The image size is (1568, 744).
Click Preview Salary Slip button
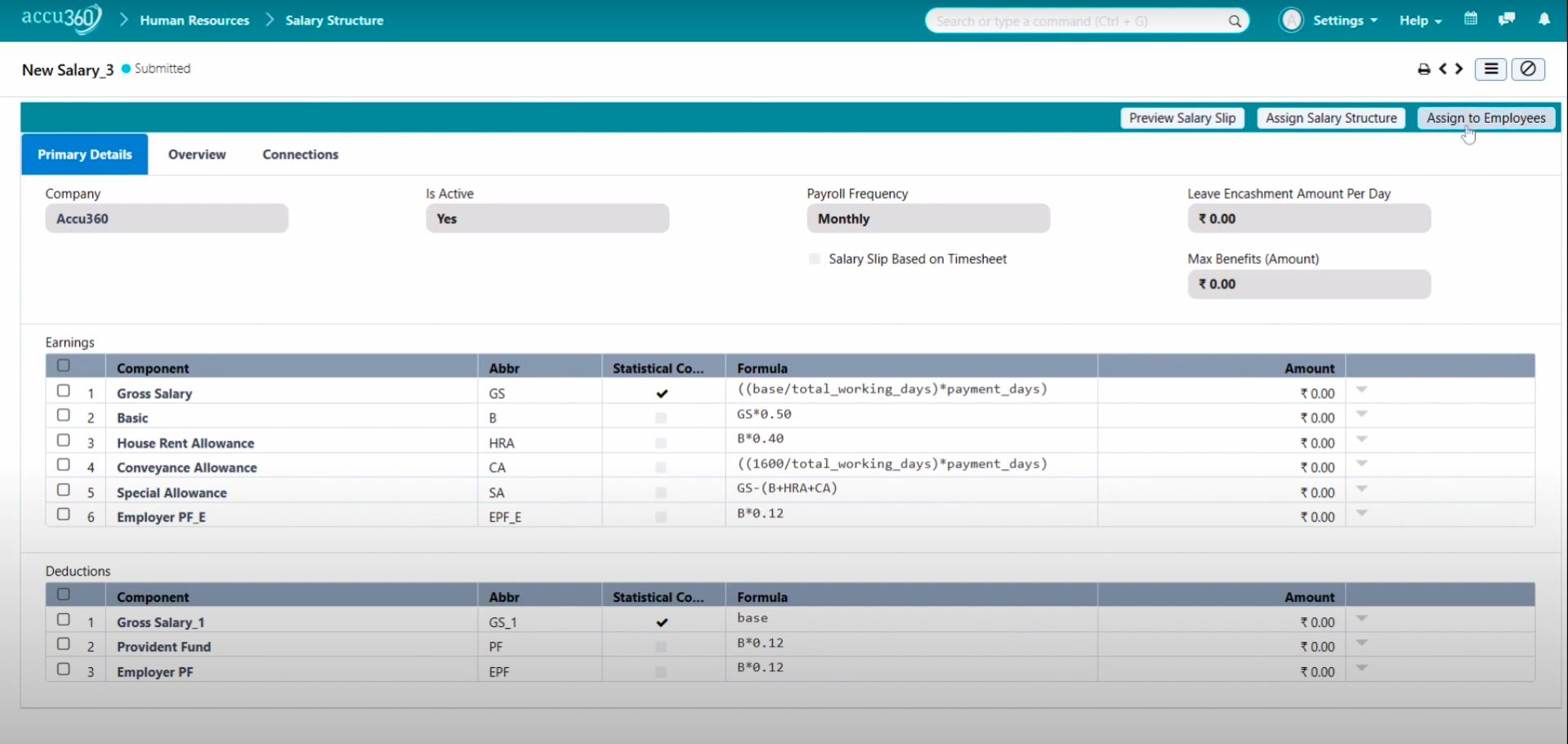(x=1182, y=118)
